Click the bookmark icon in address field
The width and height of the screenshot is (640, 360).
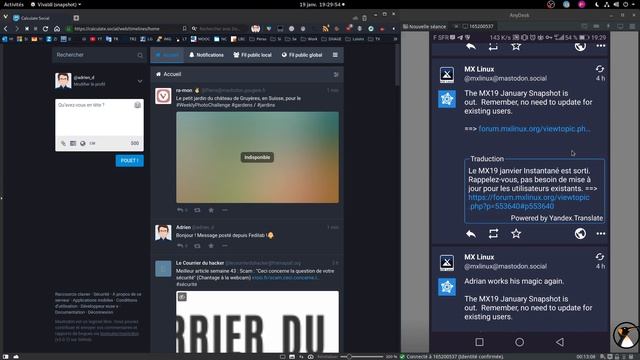pyautogui.click(x=184, y=29)
